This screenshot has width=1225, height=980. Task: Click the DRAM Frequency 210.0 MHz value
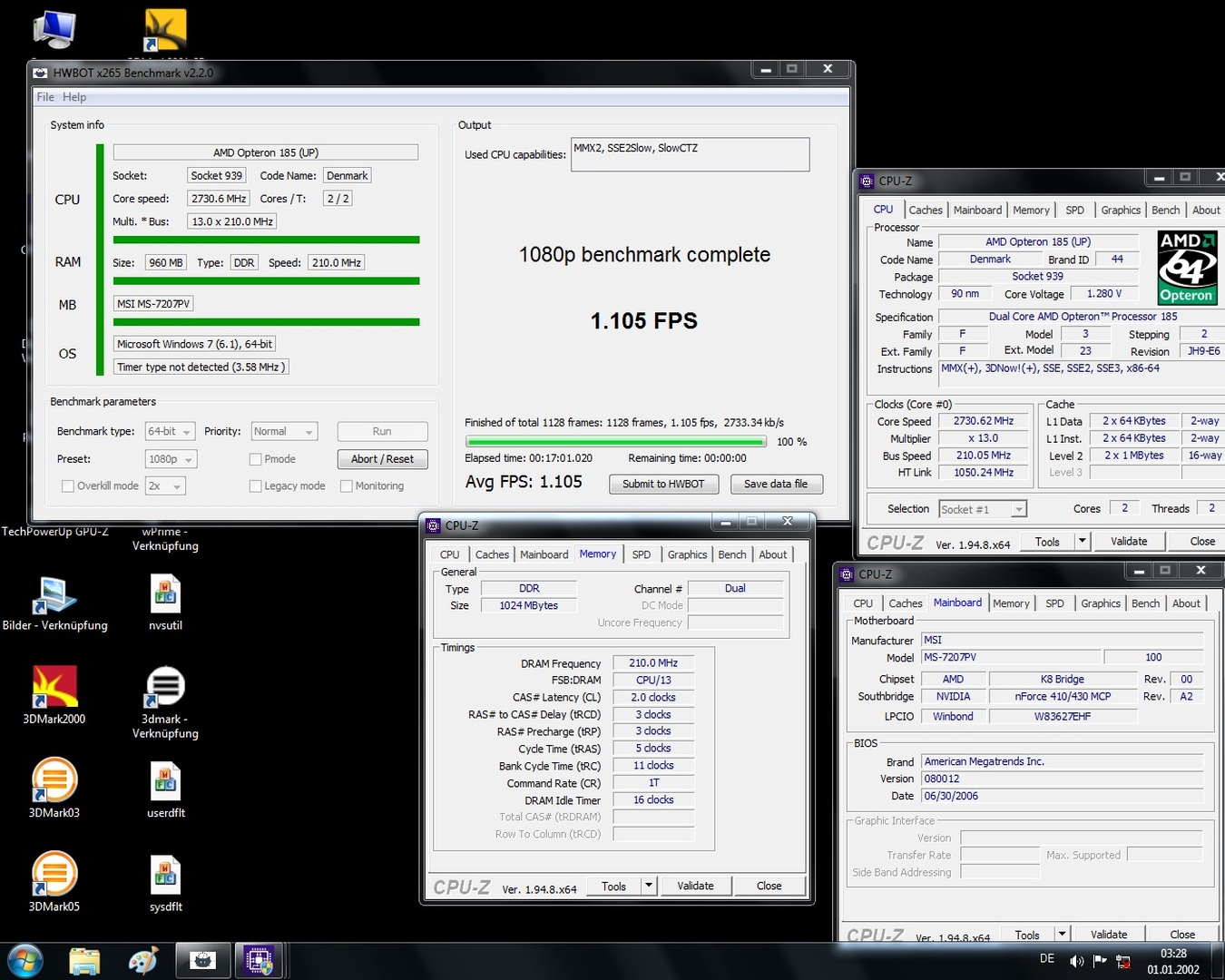point(653,663)
